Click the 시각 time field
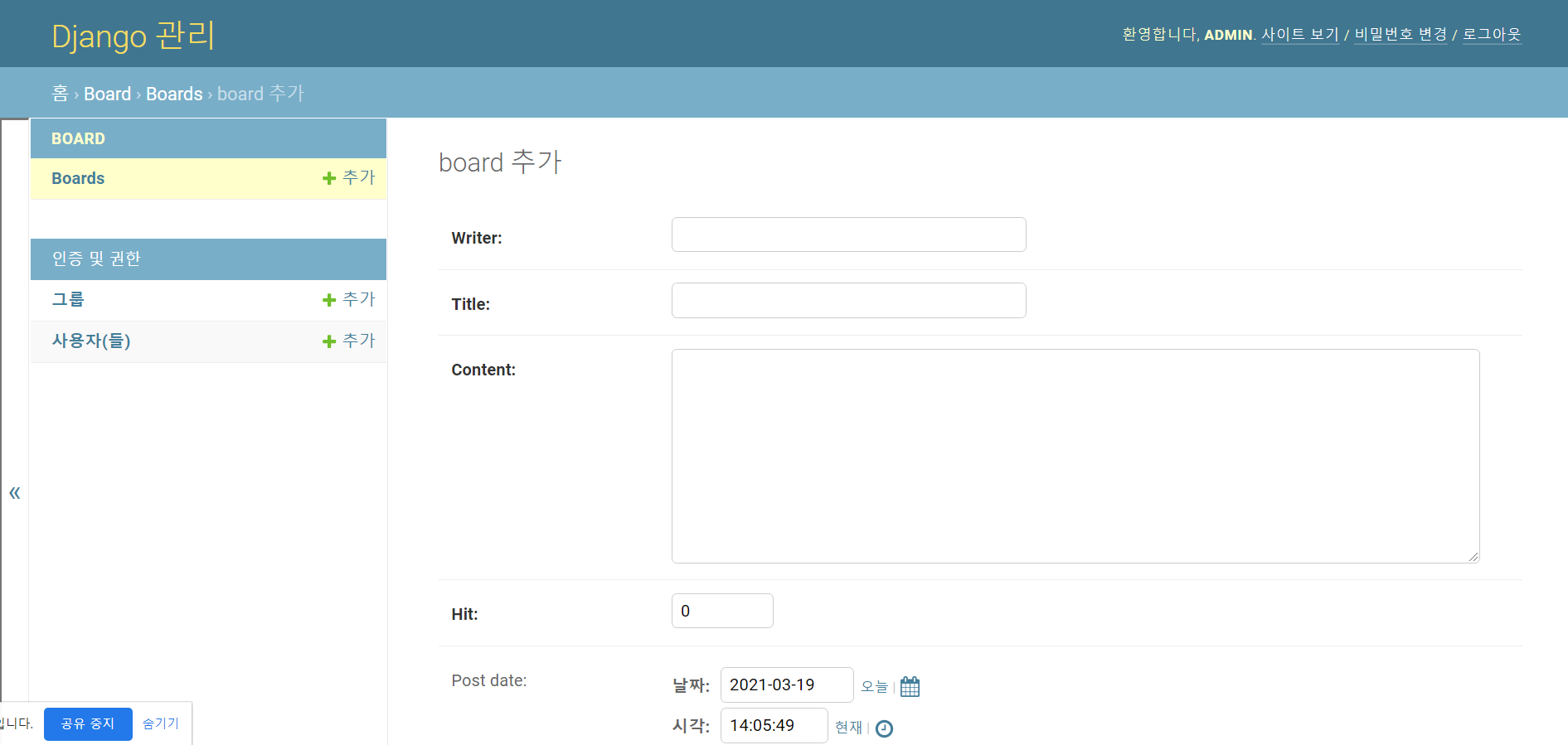1568x745 pixels. [x=774, y=725]
